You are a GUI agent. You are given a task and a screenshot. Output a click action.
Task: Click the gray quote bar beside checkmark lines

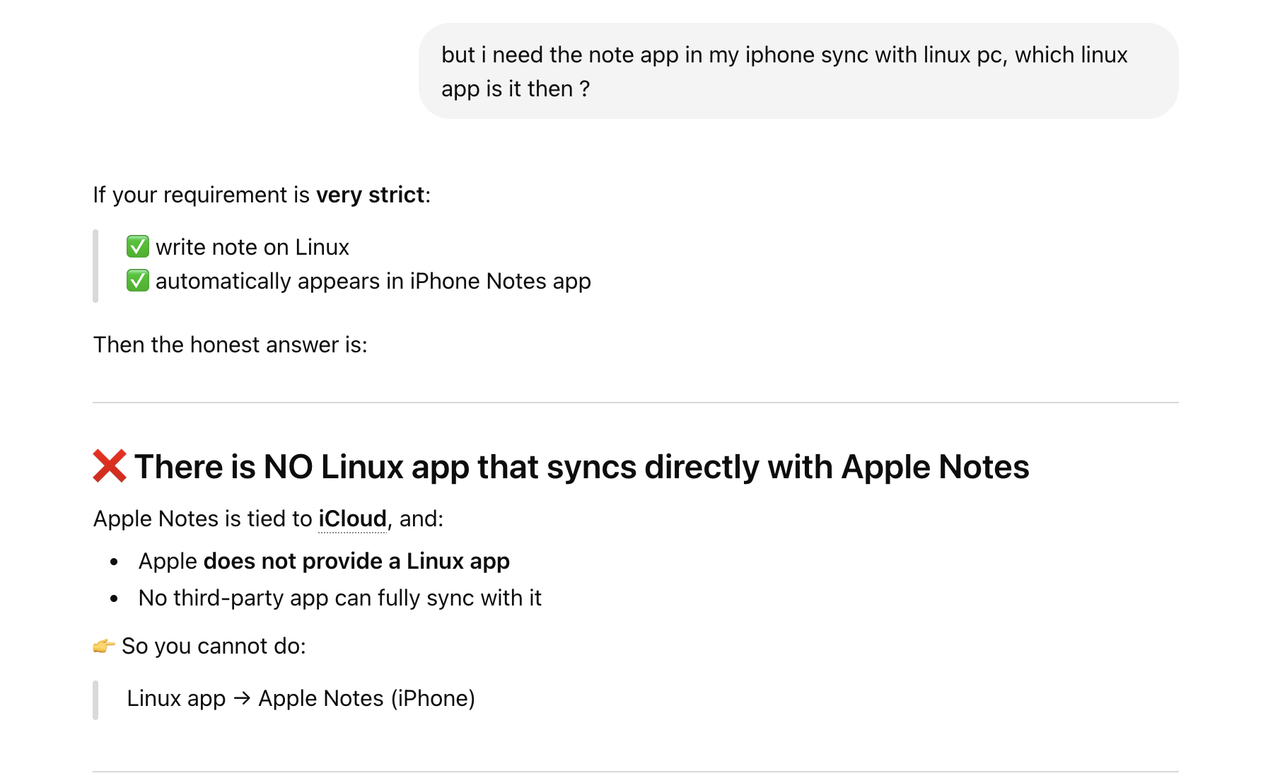tap(95, 265)
